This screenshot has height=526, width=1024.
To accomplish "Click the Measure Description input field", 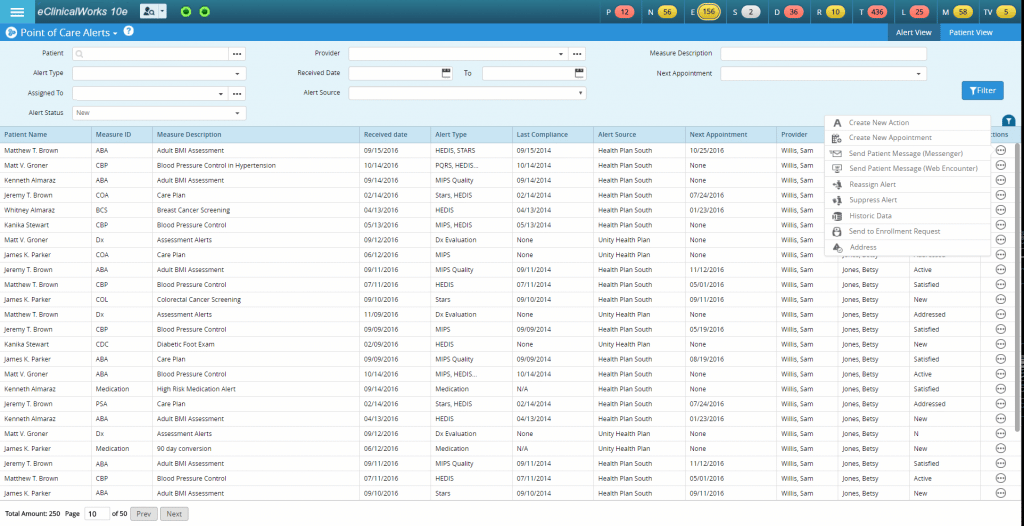I will point(824,54).
